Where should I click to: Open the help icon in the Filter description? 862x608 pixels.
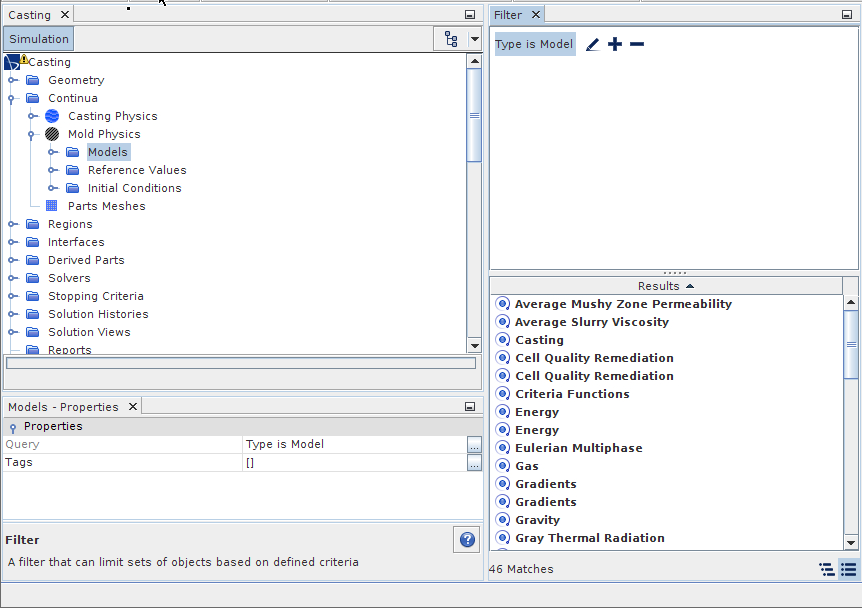pyautogui.click(x=467, y=540)
